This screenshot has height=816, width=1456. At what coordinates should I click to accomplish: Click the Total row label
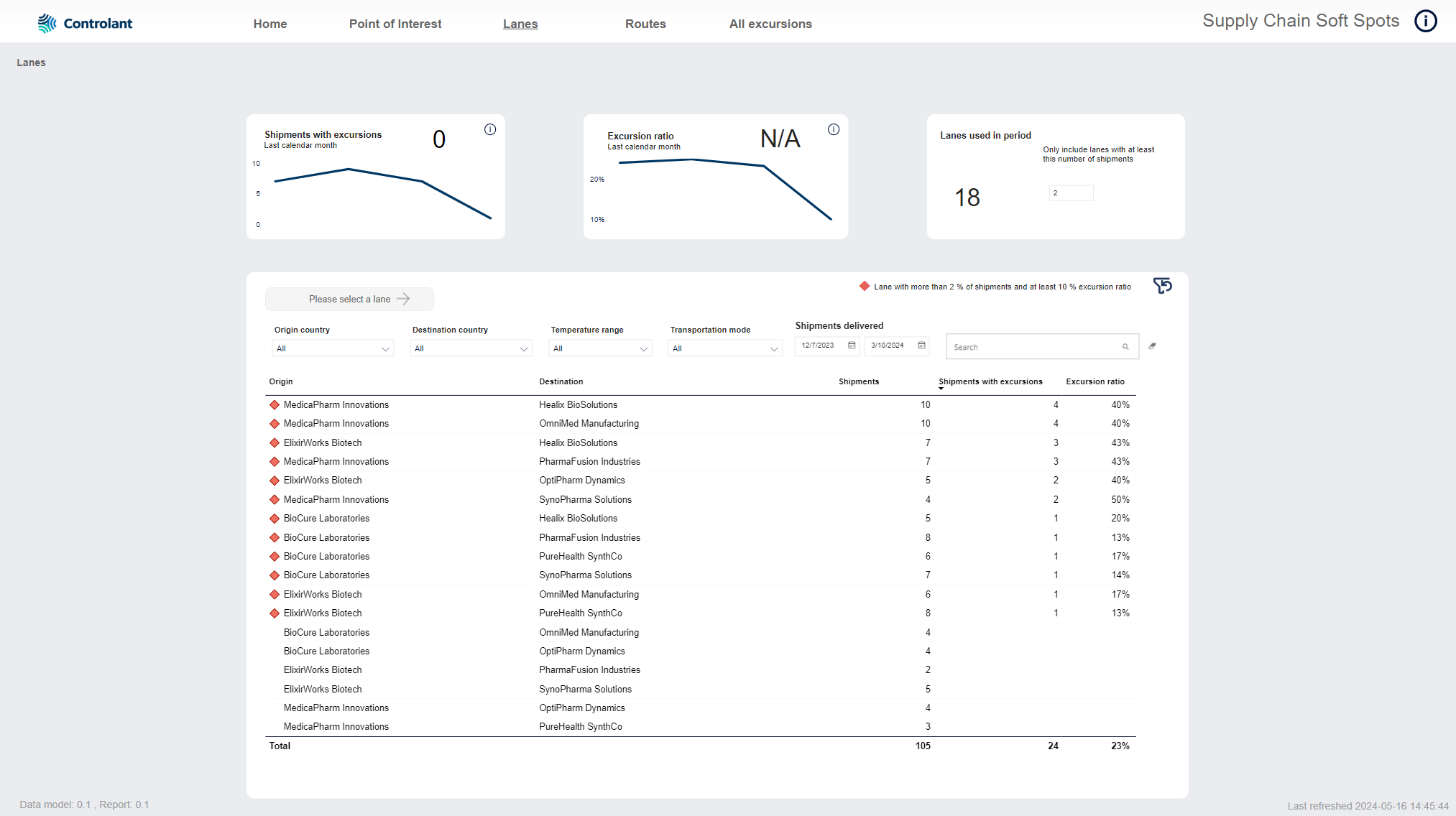280,746
